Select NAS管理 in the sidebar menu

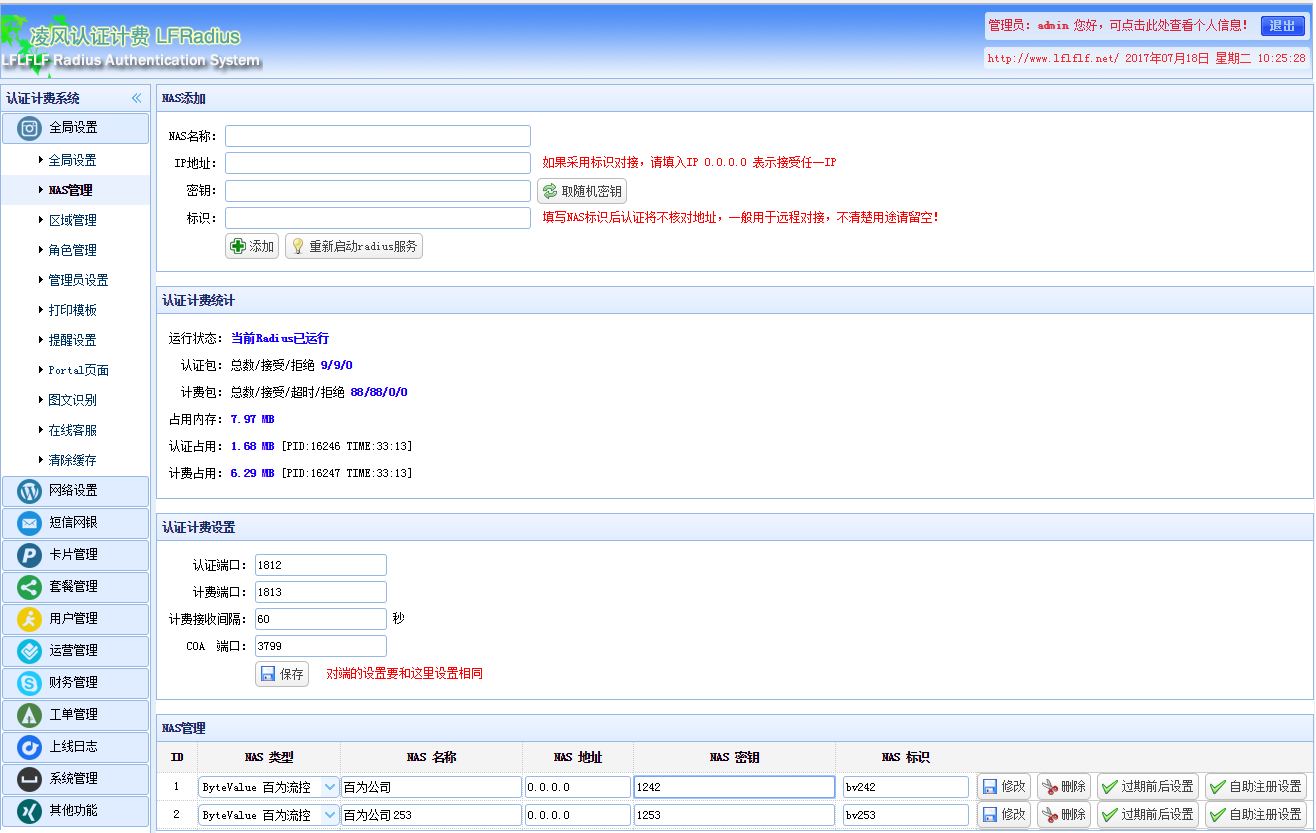click(x=70, y=190)
